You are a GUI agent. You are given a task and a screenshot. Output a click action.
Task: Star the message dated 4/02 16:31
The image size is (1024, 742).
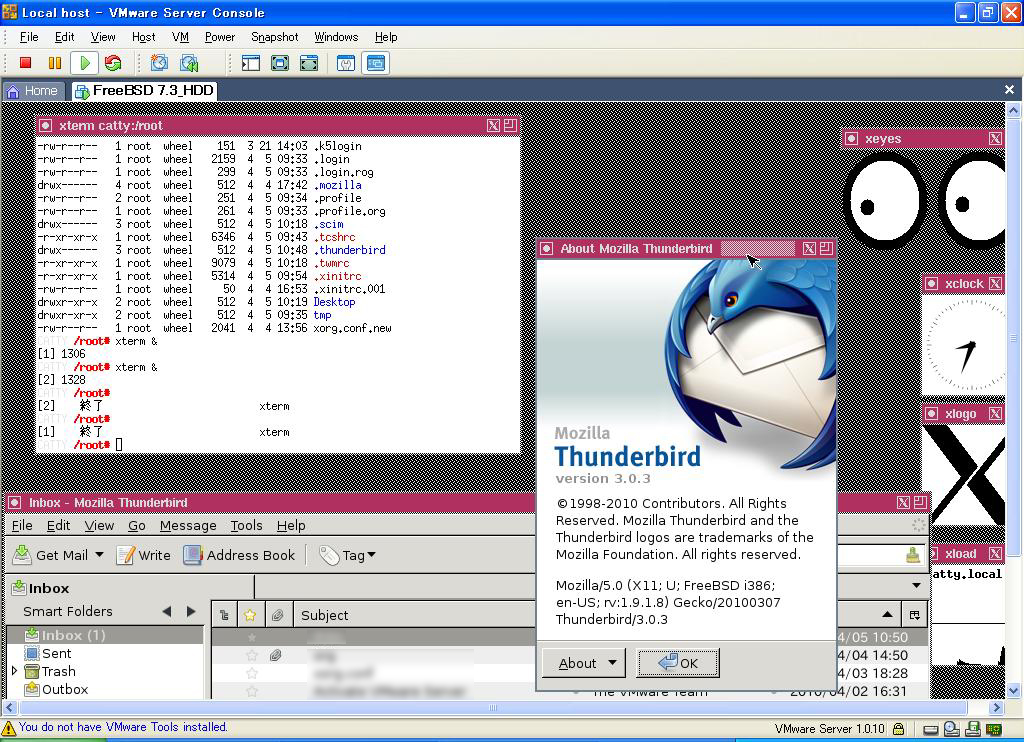coord(251,691)
